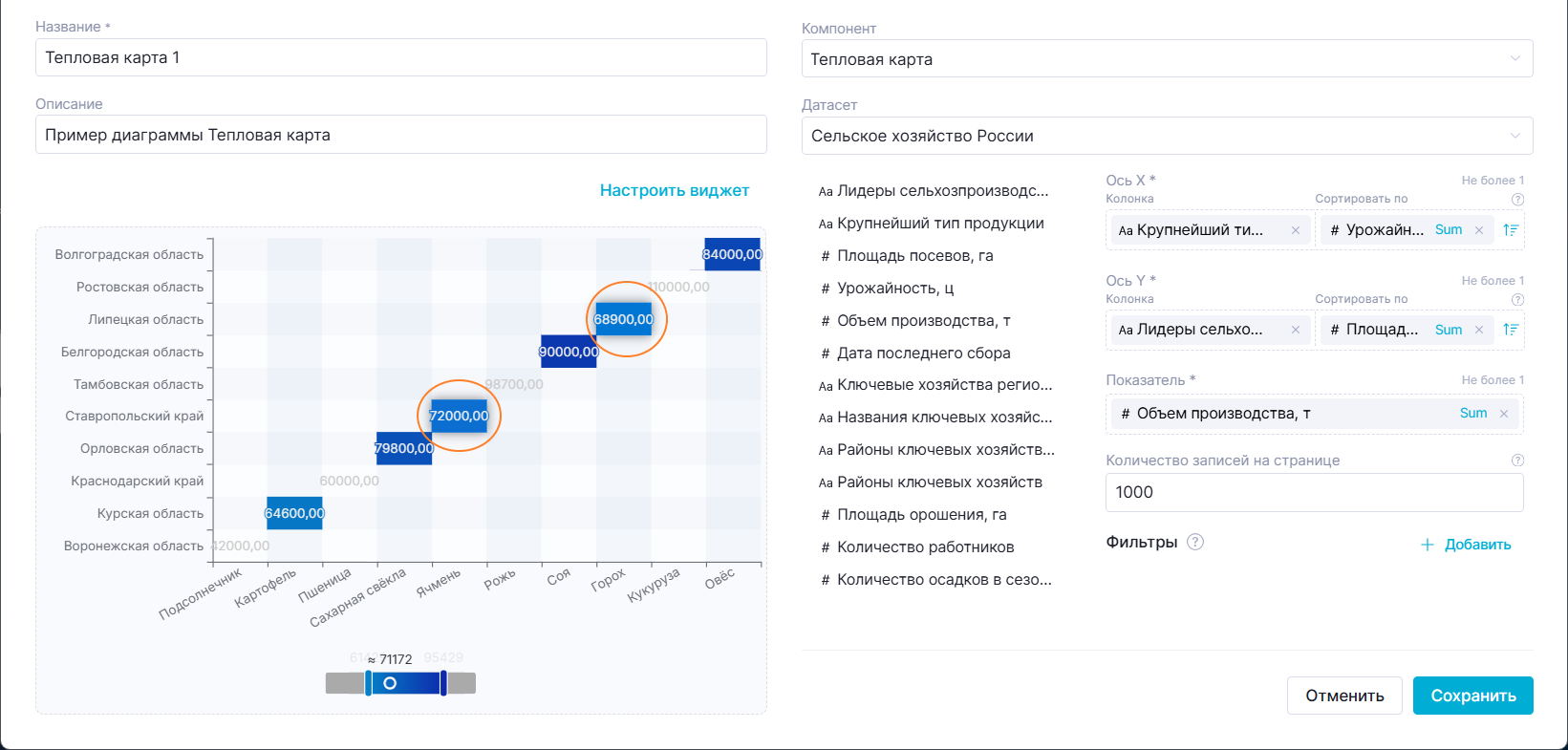Add a filter with the Добавить button

pyautogui.click(x=1466, y=545)
